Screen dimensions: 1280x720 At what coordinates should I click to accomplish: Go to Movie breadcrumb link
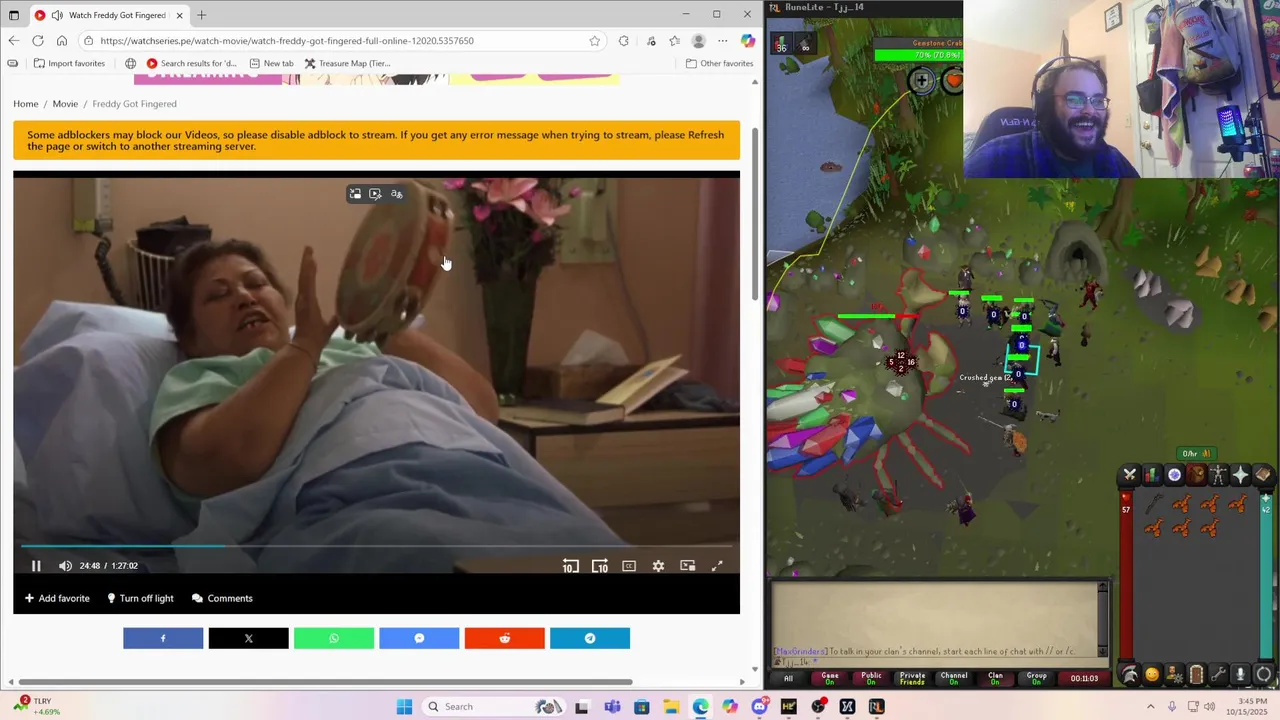65,104
